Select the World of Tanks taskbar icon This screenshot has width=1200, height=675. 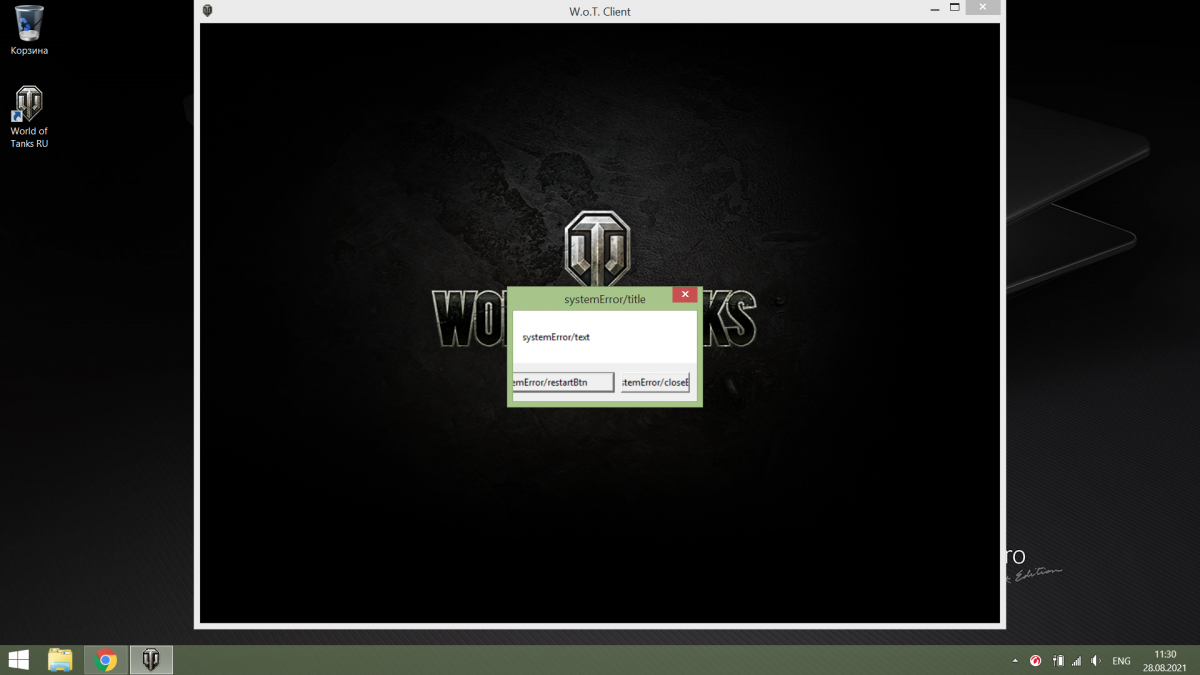click(x=151, y=660)
